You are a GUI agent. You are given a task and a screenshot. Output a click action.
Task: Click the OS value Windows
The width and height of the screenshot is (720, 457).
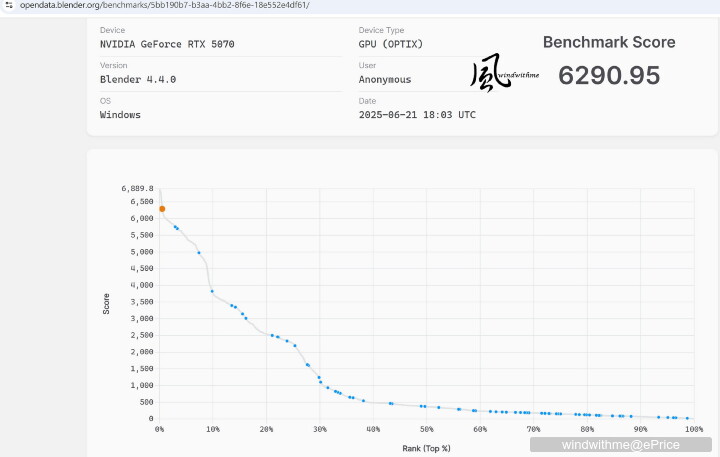(x=120, y=115)
